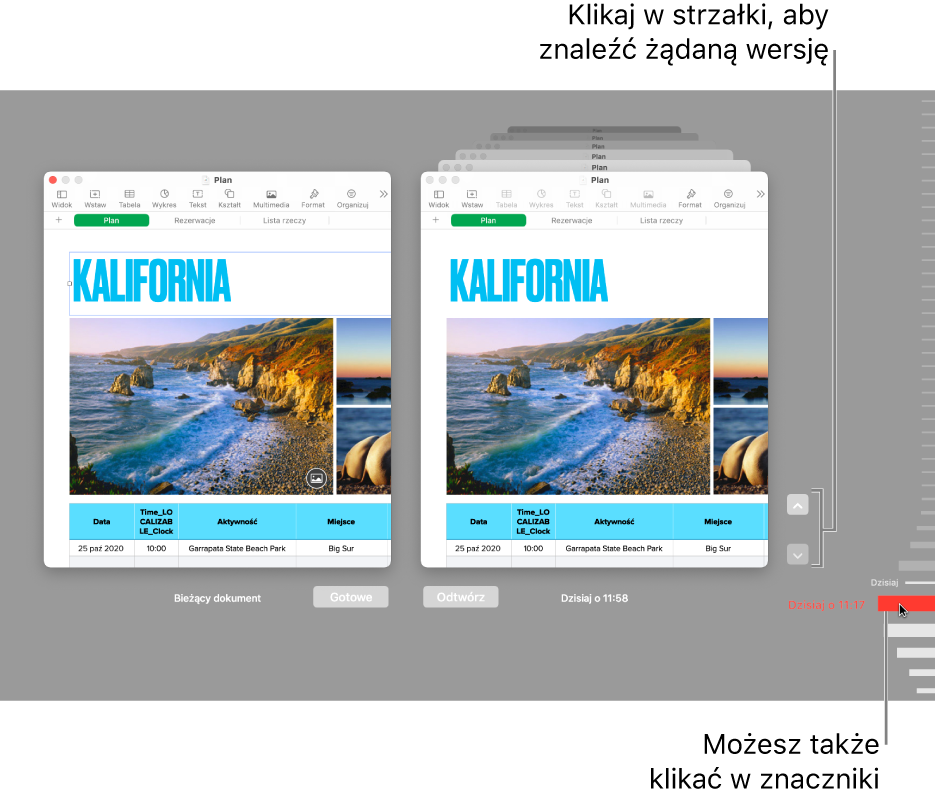Image resolution: width=935 pixels, height=806 pixels.
Task: Expand toolbar overflow chevrons in current document
Action: pos(383,194)
